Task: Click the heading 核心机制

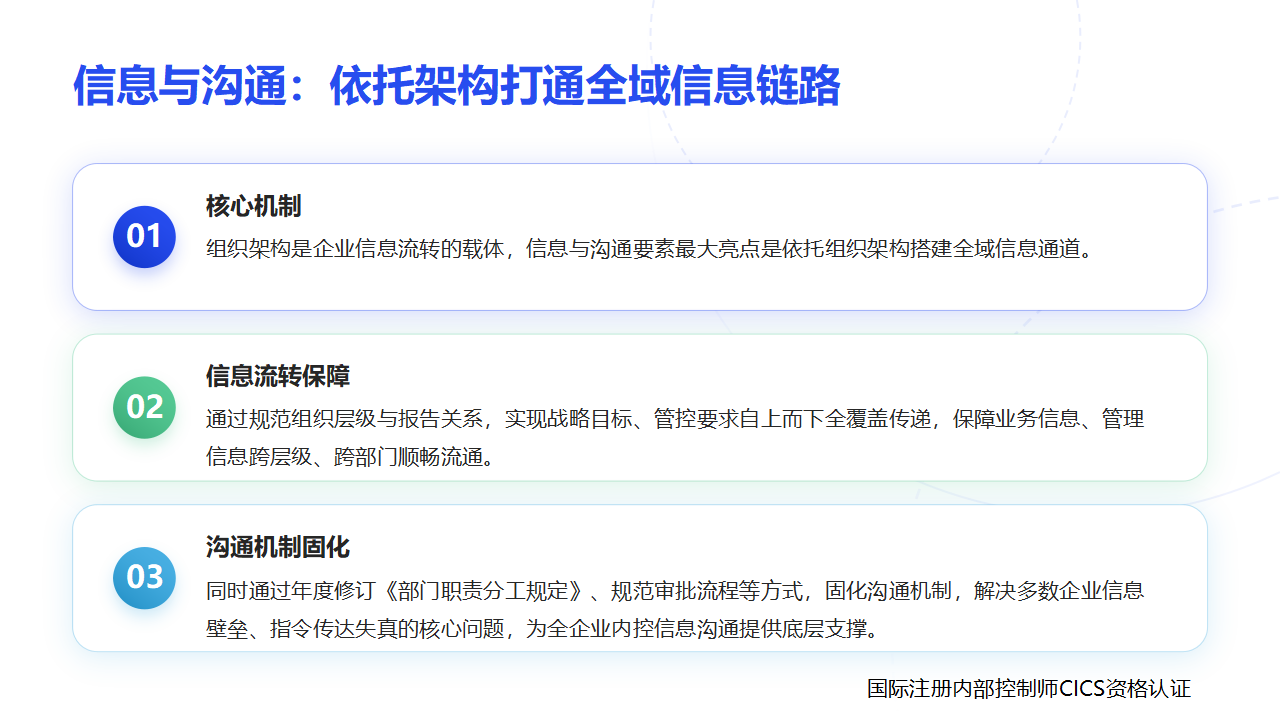Action: (253, 206)
